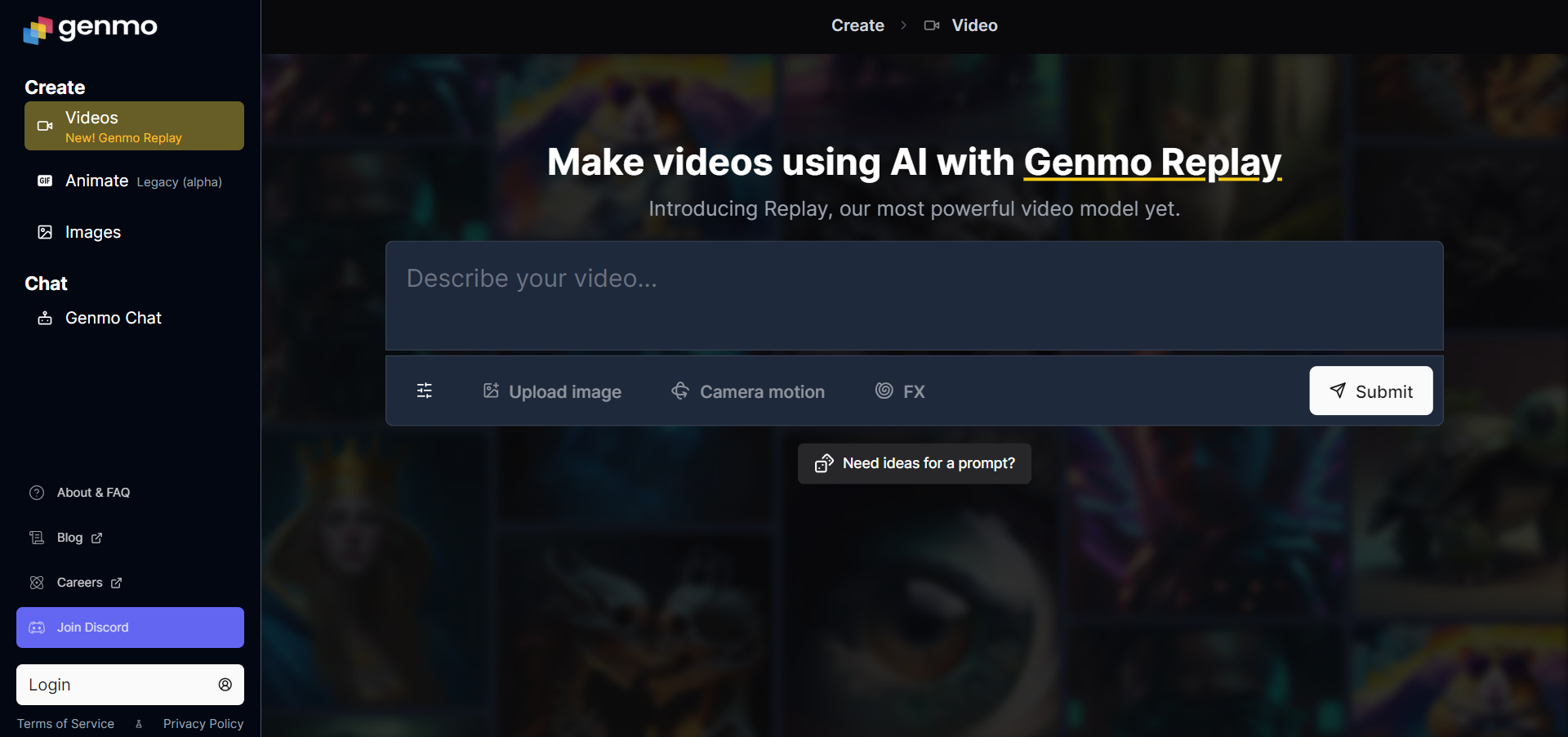Click the picture icon beside Images
Image resolution: width=1568 pixels, height=737 pixels.
click(45, 232)
